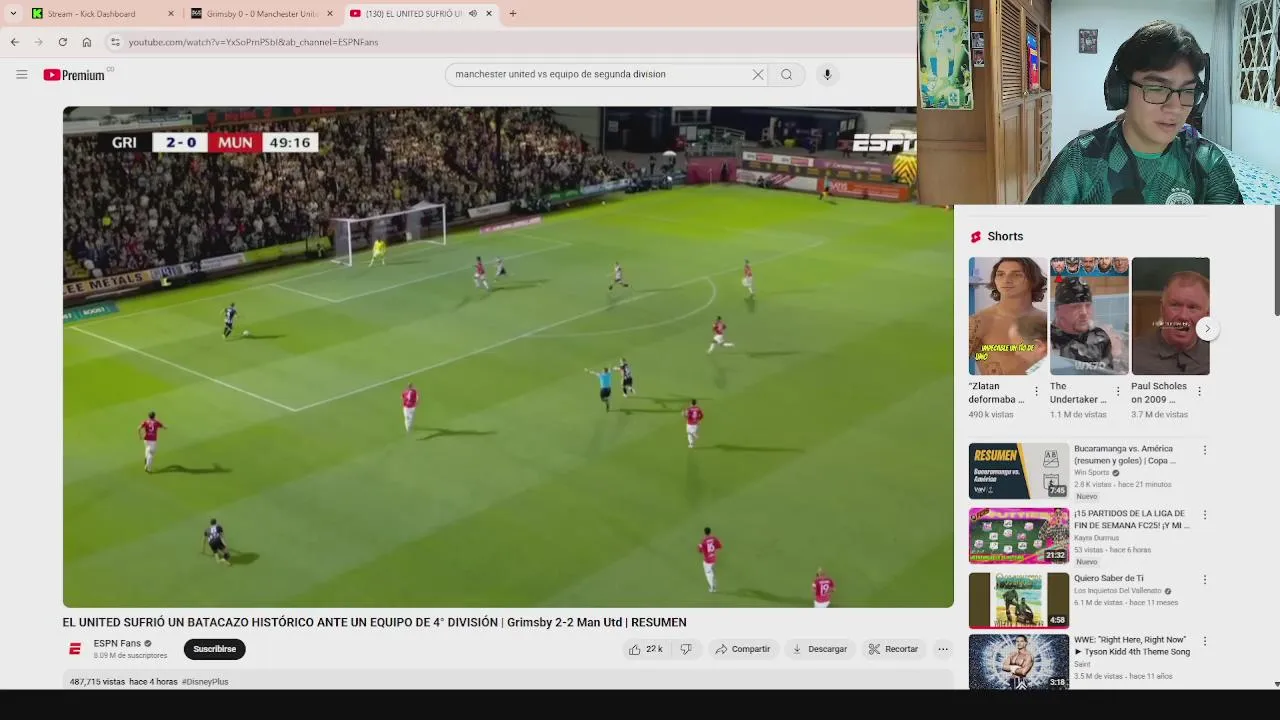Open a new browser tab with plus
This screenshot has width=1280, height=720.
(x=513, y=14)
